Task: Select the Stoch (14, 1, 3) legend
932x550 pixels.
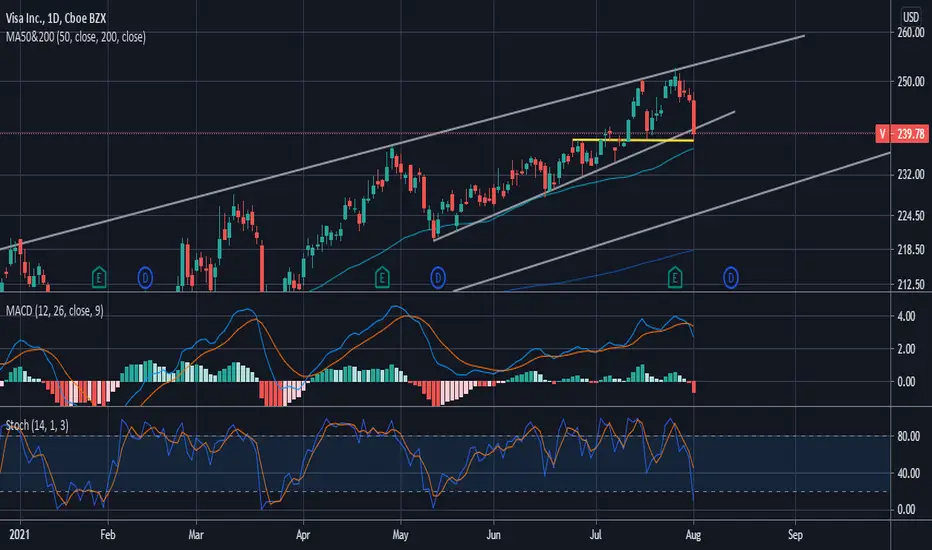Action: [37, 425]
